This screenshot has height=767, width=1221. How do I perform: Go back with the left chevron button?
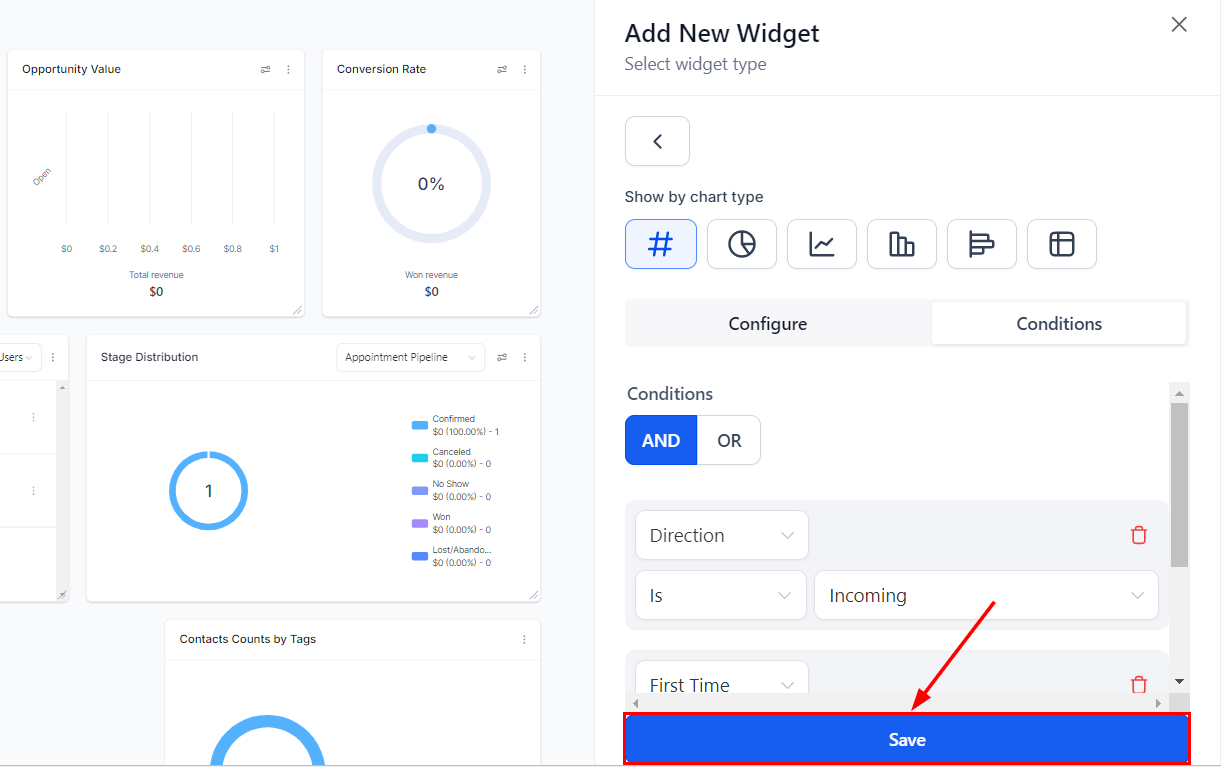tap(657, 141)
